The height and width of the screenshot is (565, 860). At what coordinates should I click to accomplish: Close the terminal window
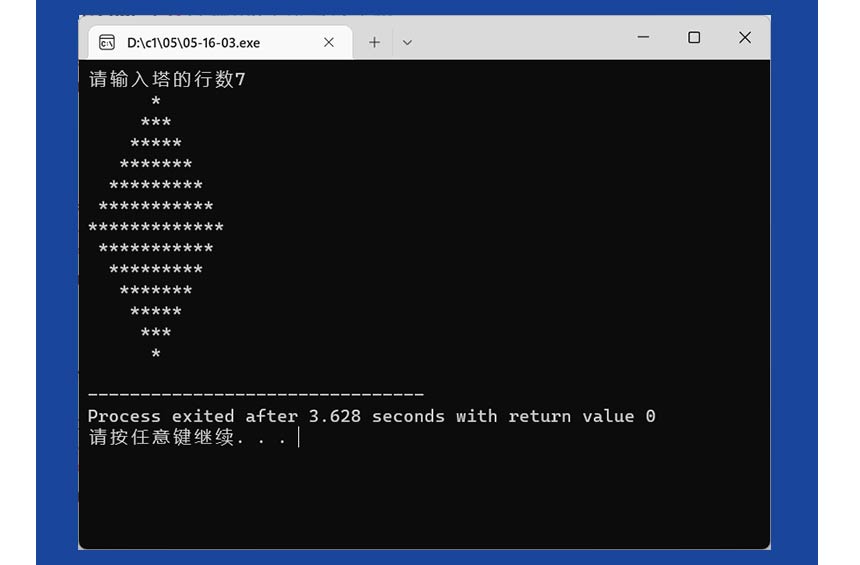tap(744, 38)
